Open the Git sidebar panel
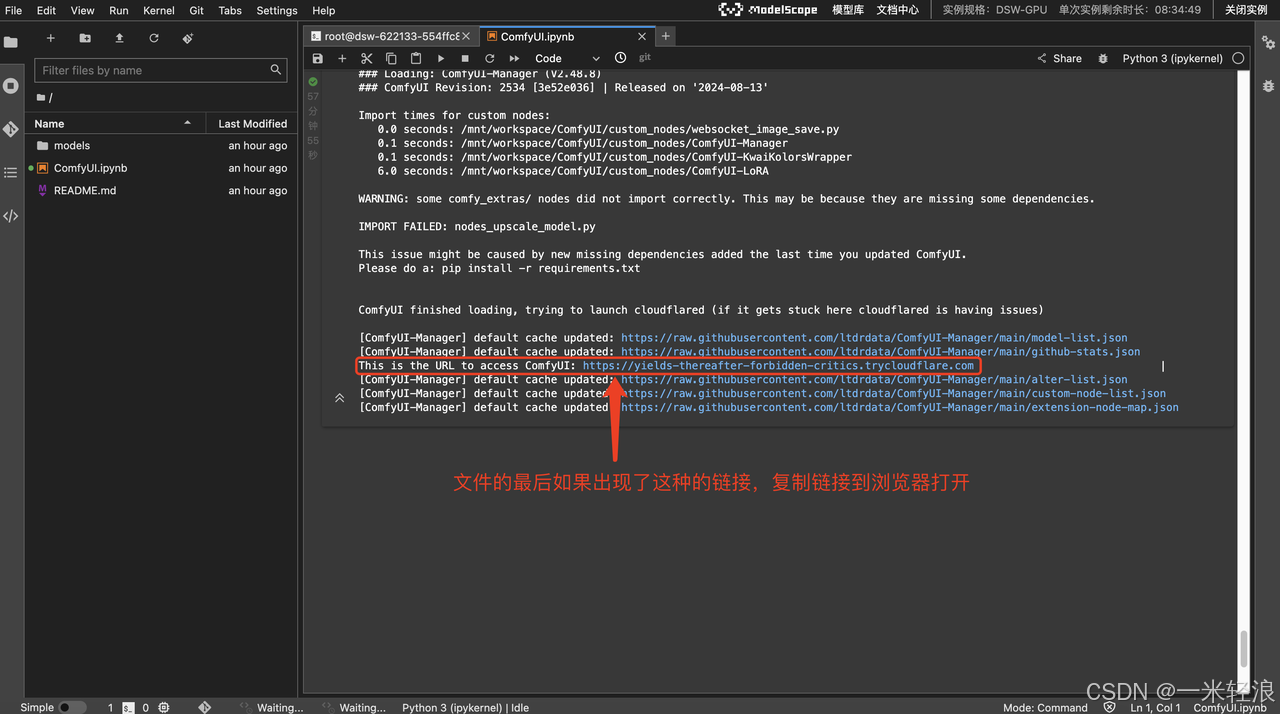This screenshot has width=1280, height=714. pyautogui.click(x=11, y=128)
